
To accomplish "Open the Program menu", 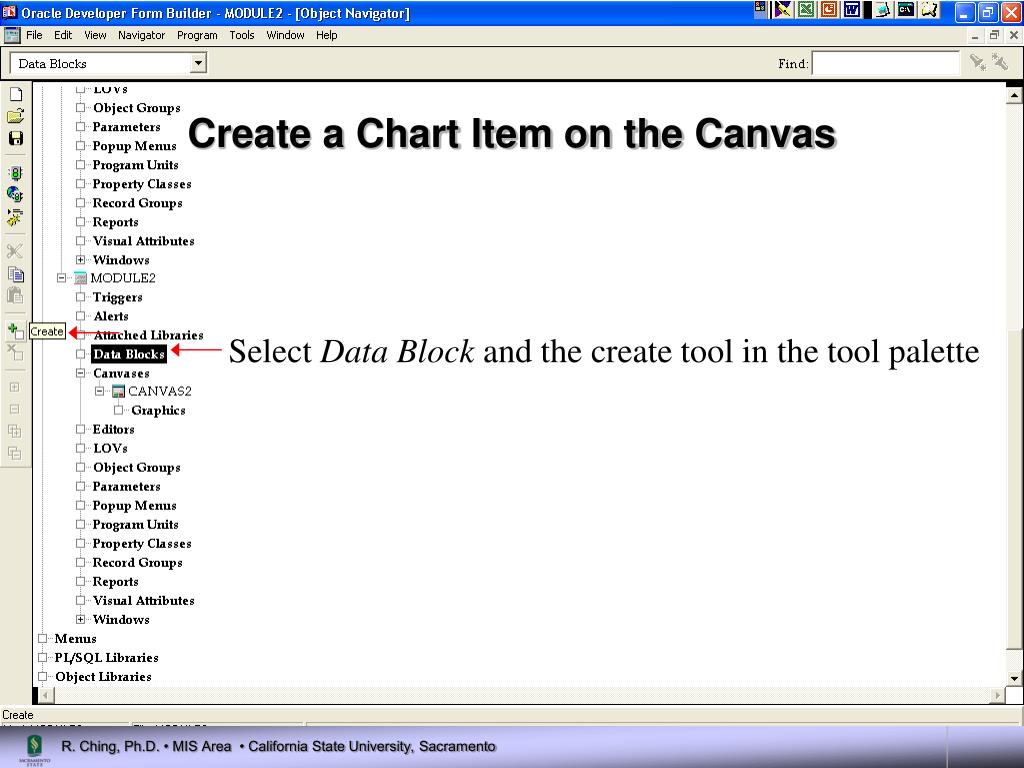I will point(197,35).
